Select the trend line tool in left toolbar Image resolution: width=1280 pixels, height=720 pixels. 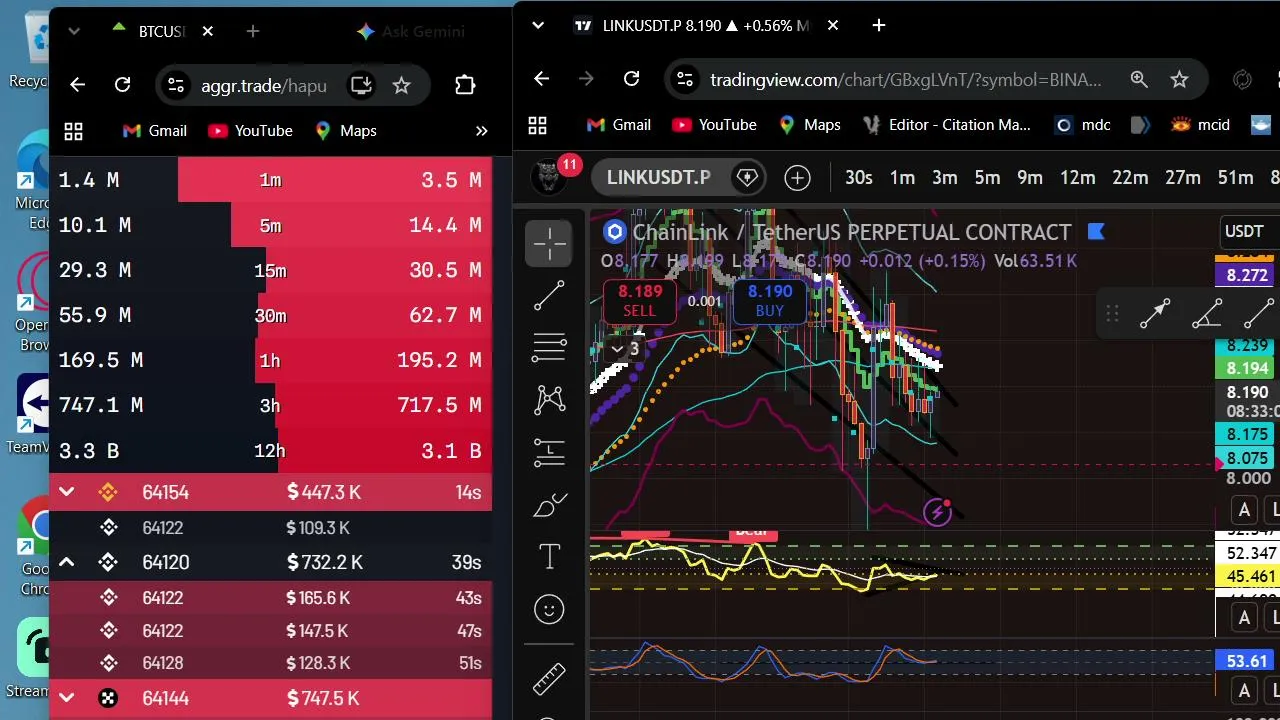pyautogui.click(x=549, y=295)
